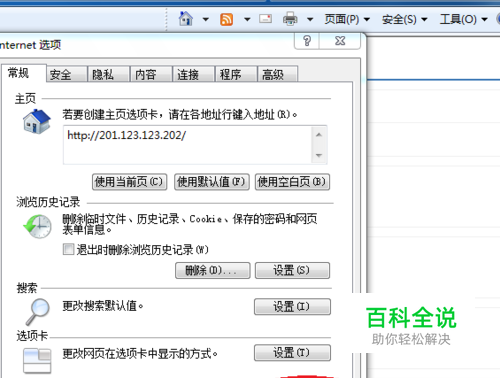
Task: Enable 退出时删除浏览历史记录 checkbox
Action: point(68,249)
